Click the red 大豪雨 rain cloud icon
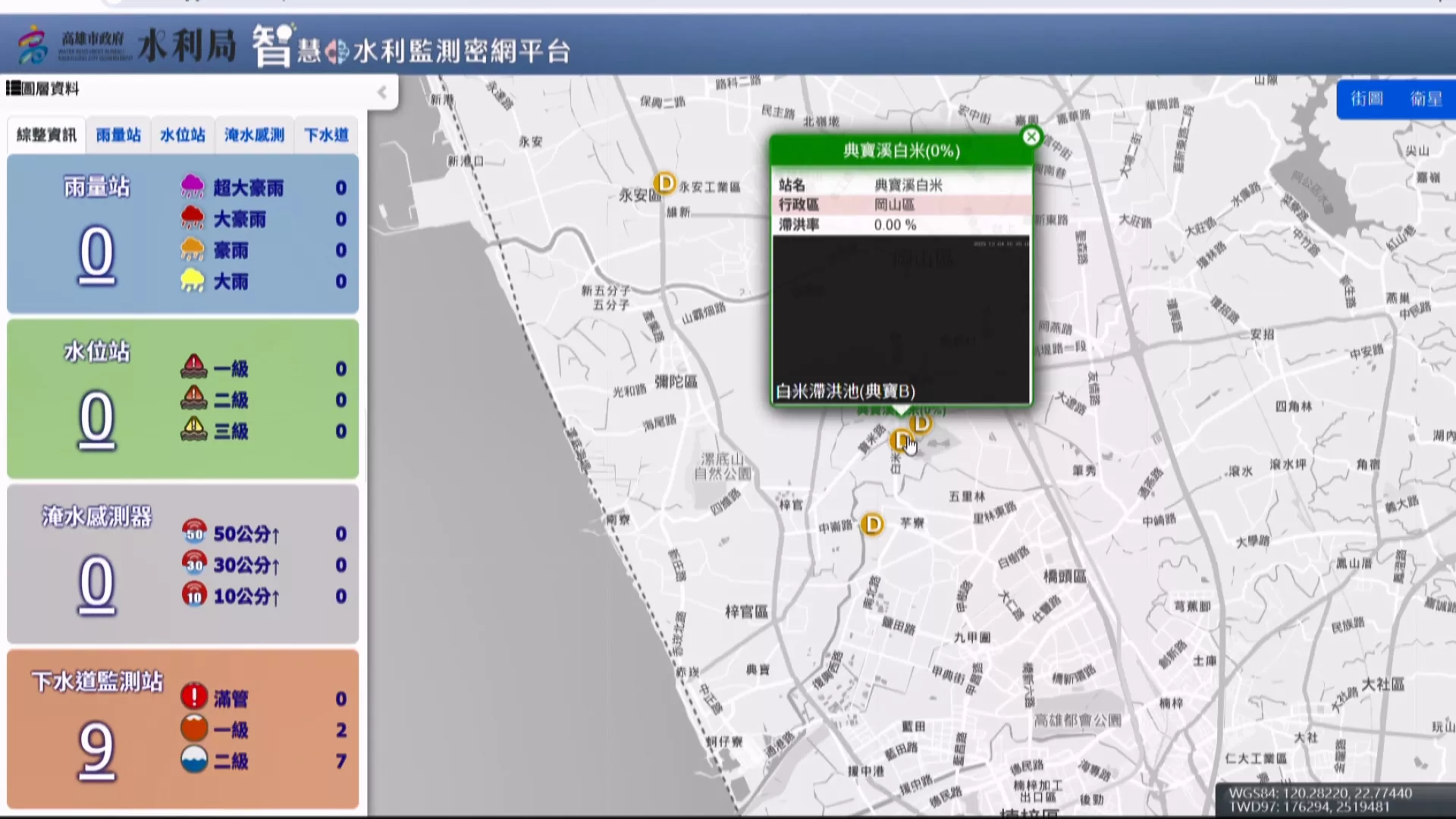Screen dimensions: 1456x819 (x=193, y=218)
